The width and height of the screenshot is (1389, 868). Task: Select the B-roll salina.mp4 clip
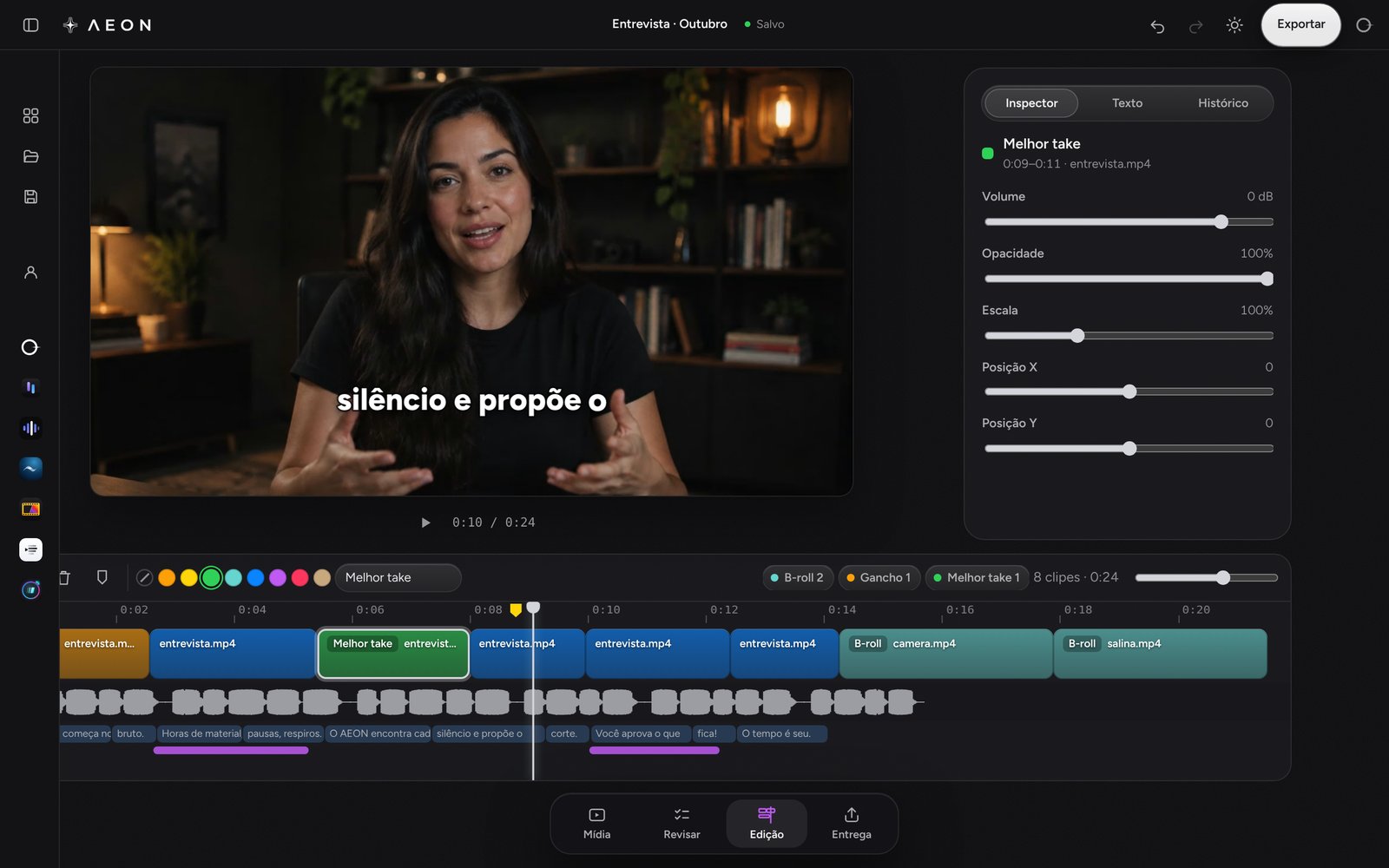pyautogui.click(x=1160, y=654)
